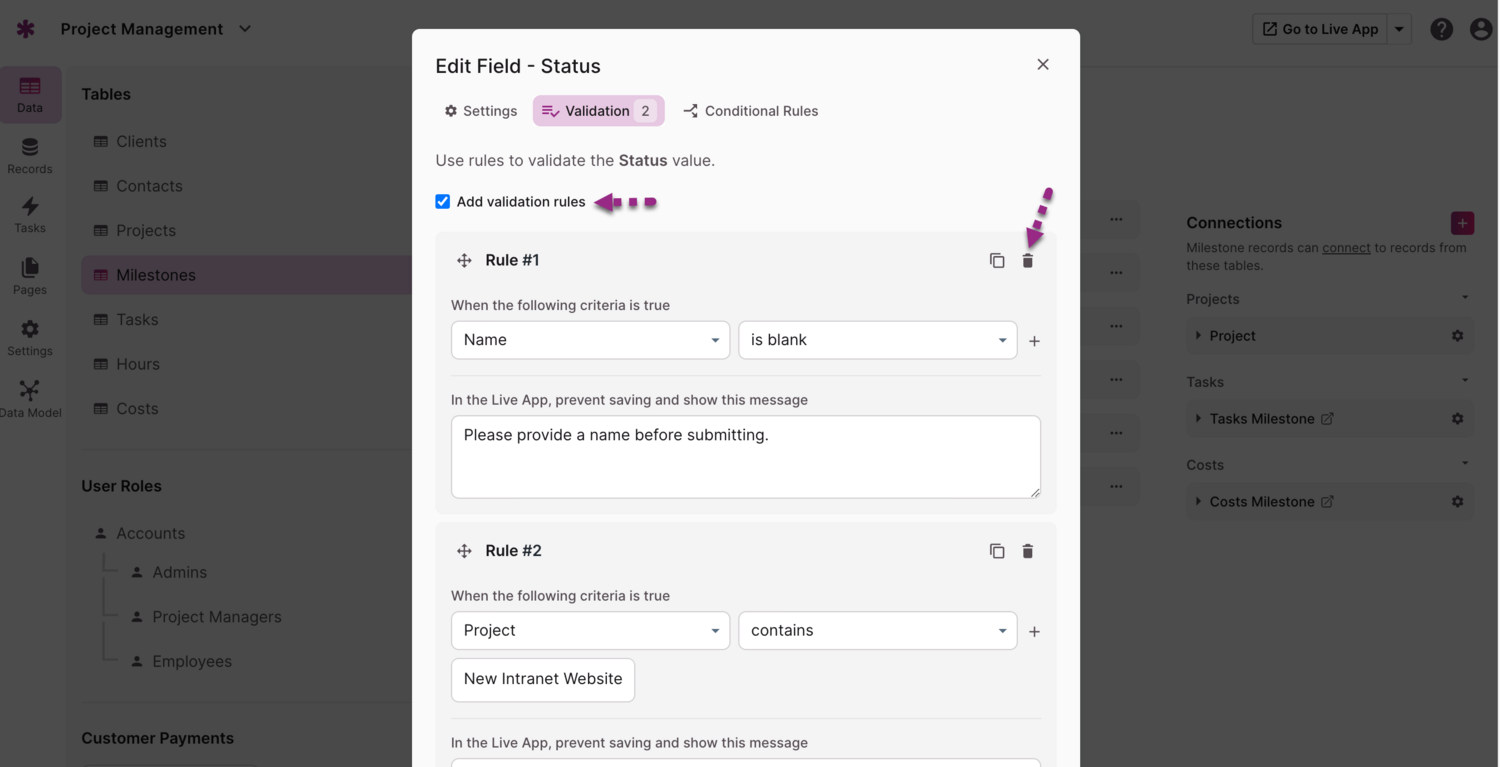Open the Tasks sidebar icon
Screen dimensions: 1500x767
[x=30, y=214]
